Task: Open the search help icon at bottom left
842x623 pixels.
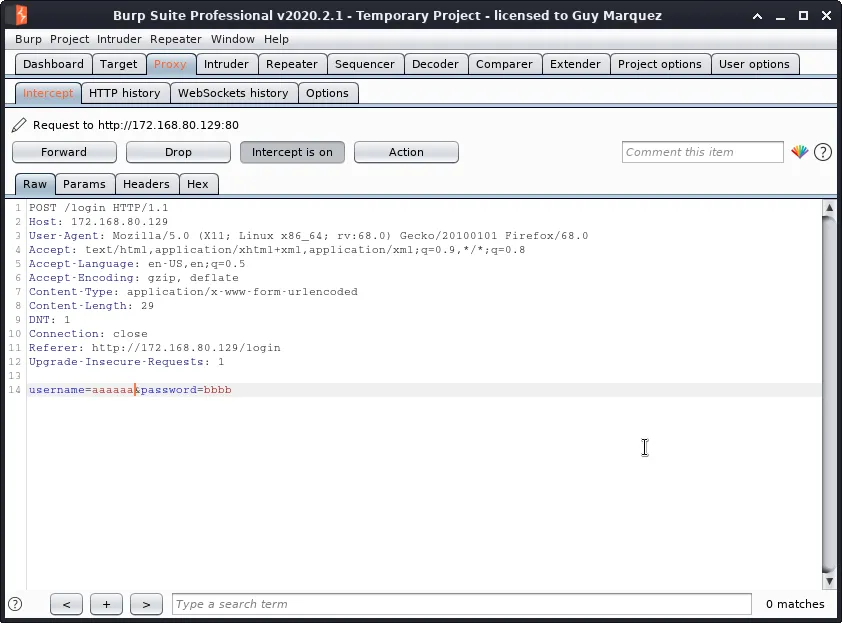Action: tap(15, 604)
